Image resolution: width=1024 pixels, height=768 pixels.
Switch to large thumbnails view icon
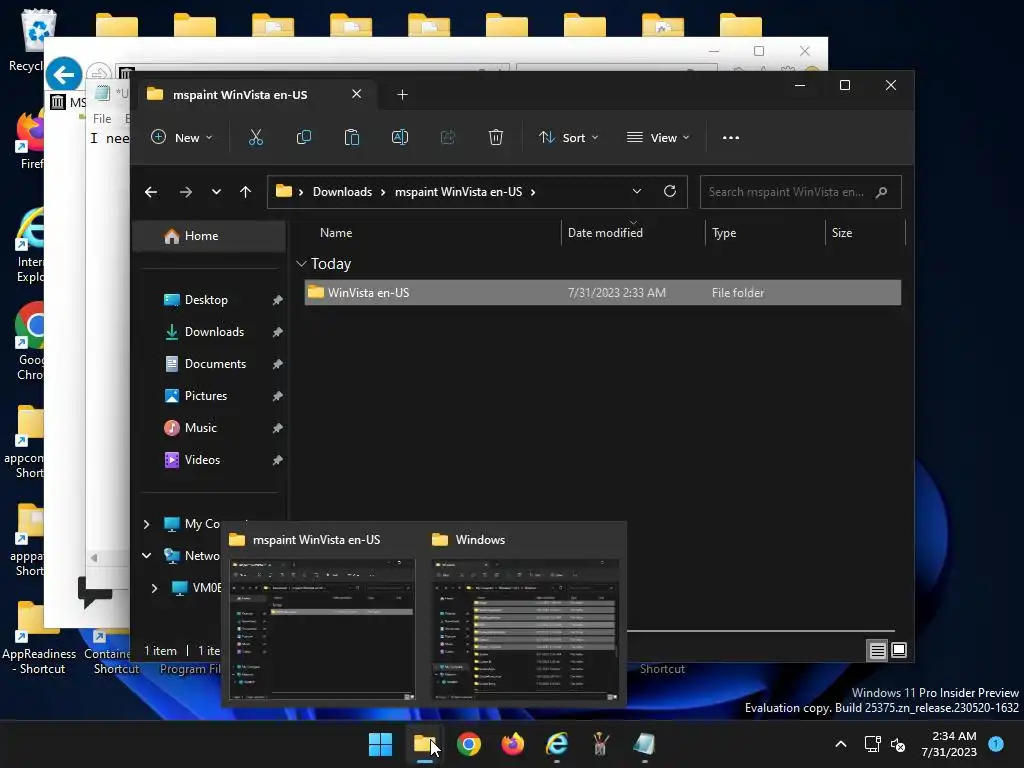coord(899,650)
